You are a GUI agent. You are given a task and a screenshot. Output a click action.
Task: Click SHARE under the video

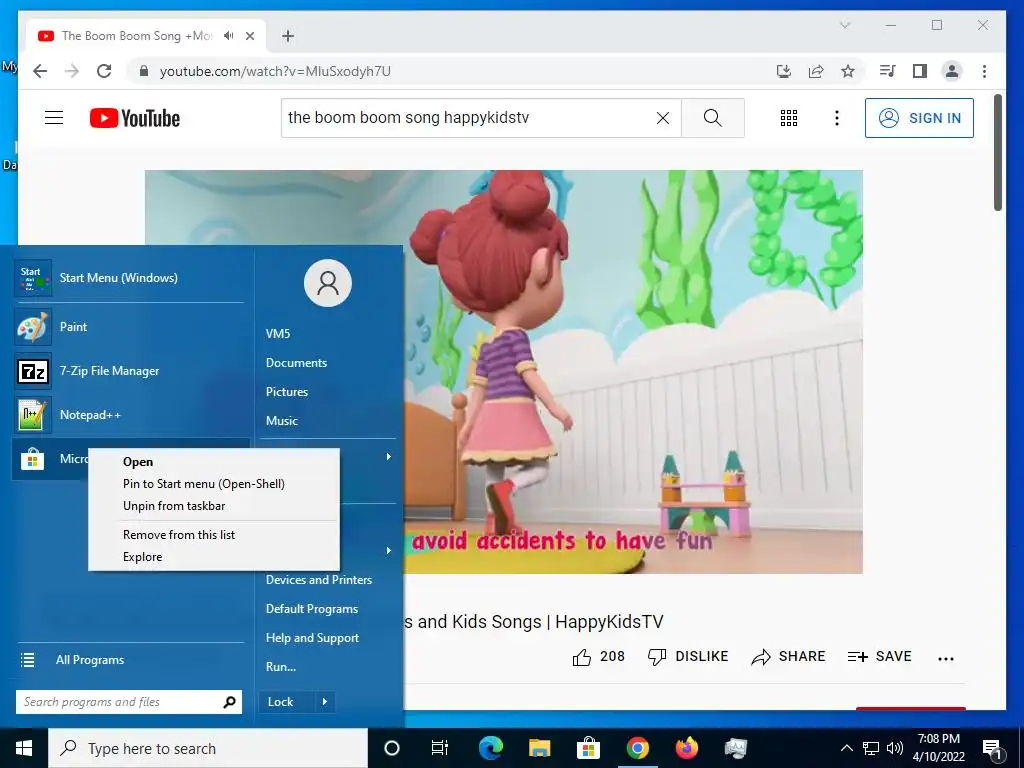[x=788, y=657]
